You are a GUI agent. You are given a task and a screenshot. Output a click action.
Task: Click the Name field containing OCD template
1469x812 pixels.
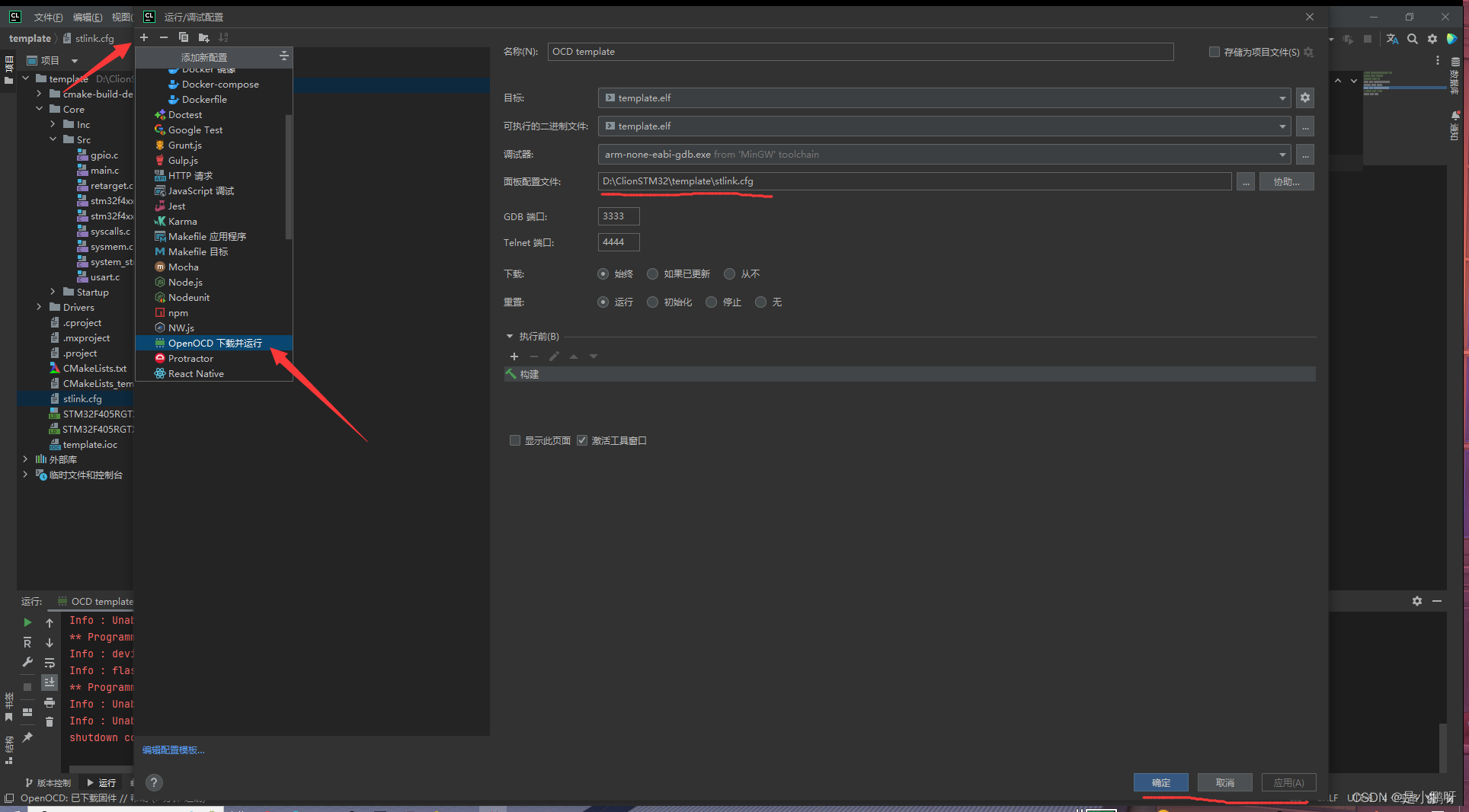pyautogui.click(x=860, y=52)
